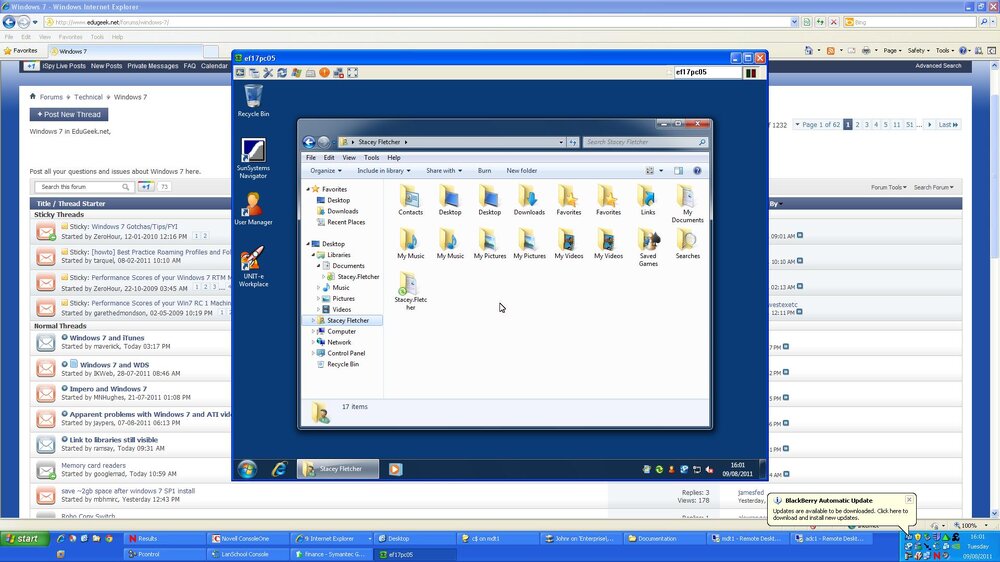This screenshot has width=1000, height=562.
Task: Collapse the Libraries tree node
Action: click(313, 255)
